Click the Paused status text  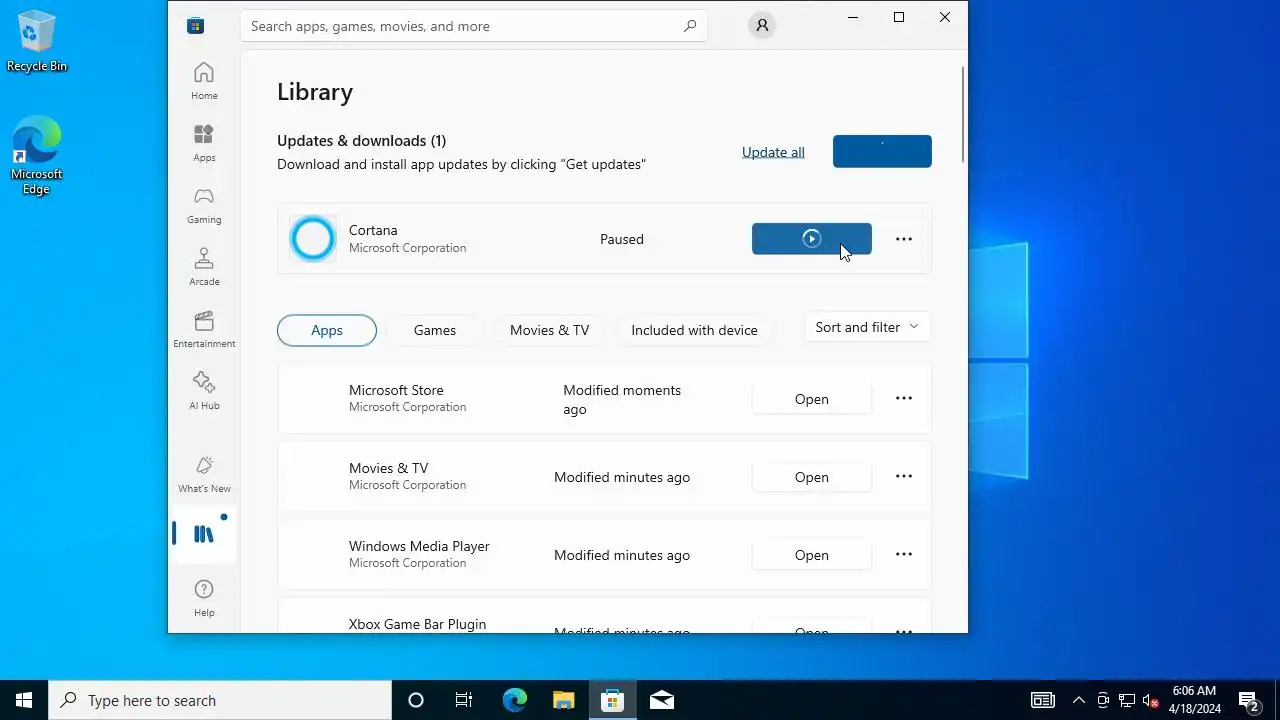coord(622,239)
